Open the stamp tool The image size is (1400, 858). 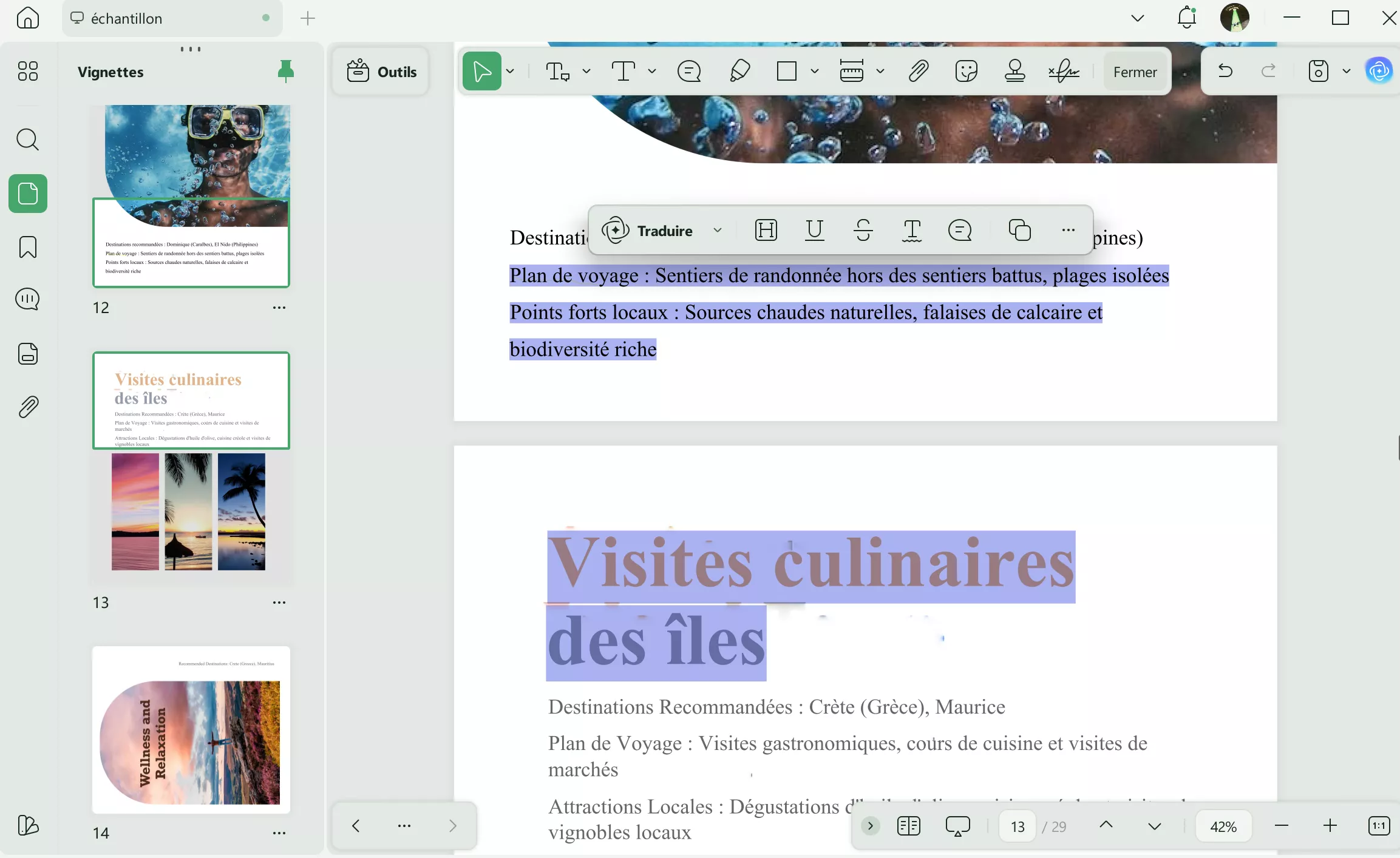(1014, 70)
